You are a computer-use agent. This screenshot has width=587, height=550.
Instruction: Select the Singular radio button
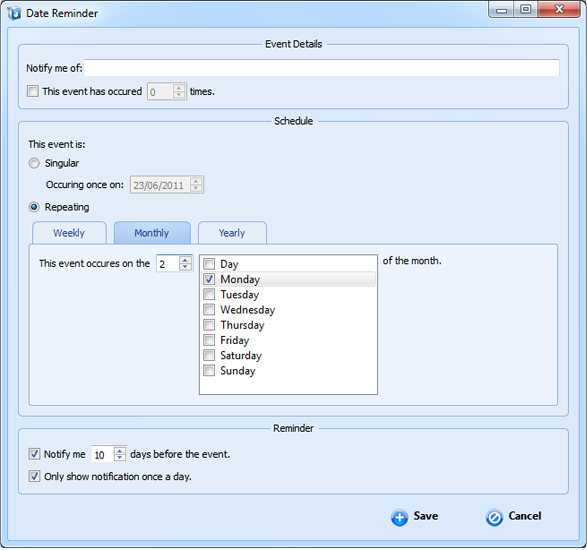click(34, 163)
